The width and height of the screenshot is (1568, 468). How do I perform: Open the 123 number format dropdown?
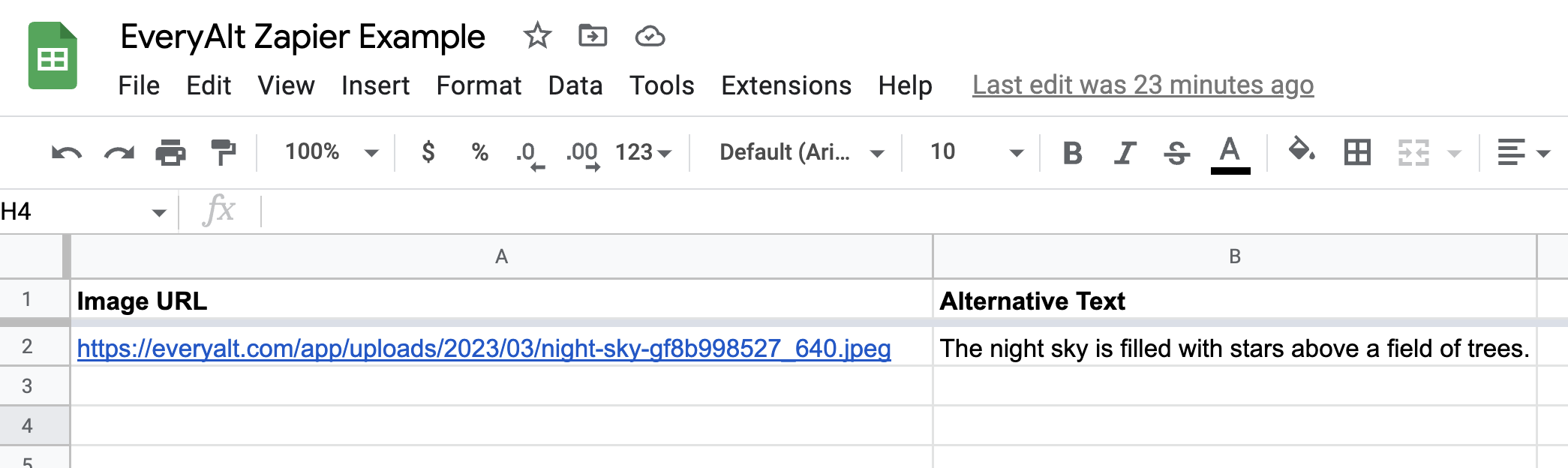tap(643, 153)
